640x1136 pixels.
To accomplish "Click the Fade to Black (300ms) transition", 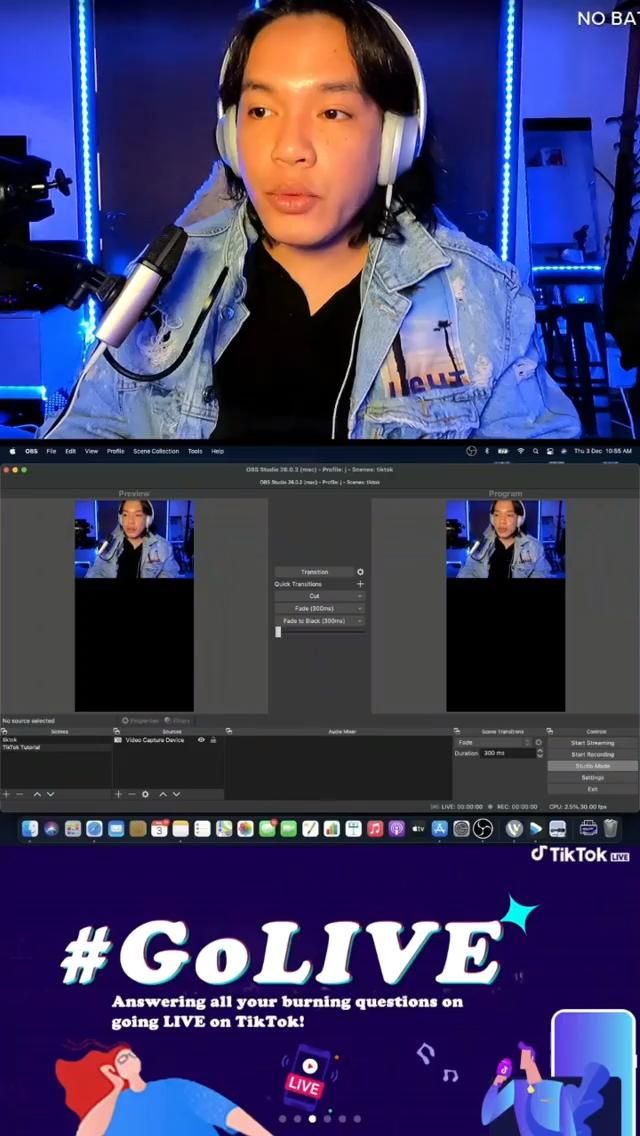I will click(x=314, y=621).
